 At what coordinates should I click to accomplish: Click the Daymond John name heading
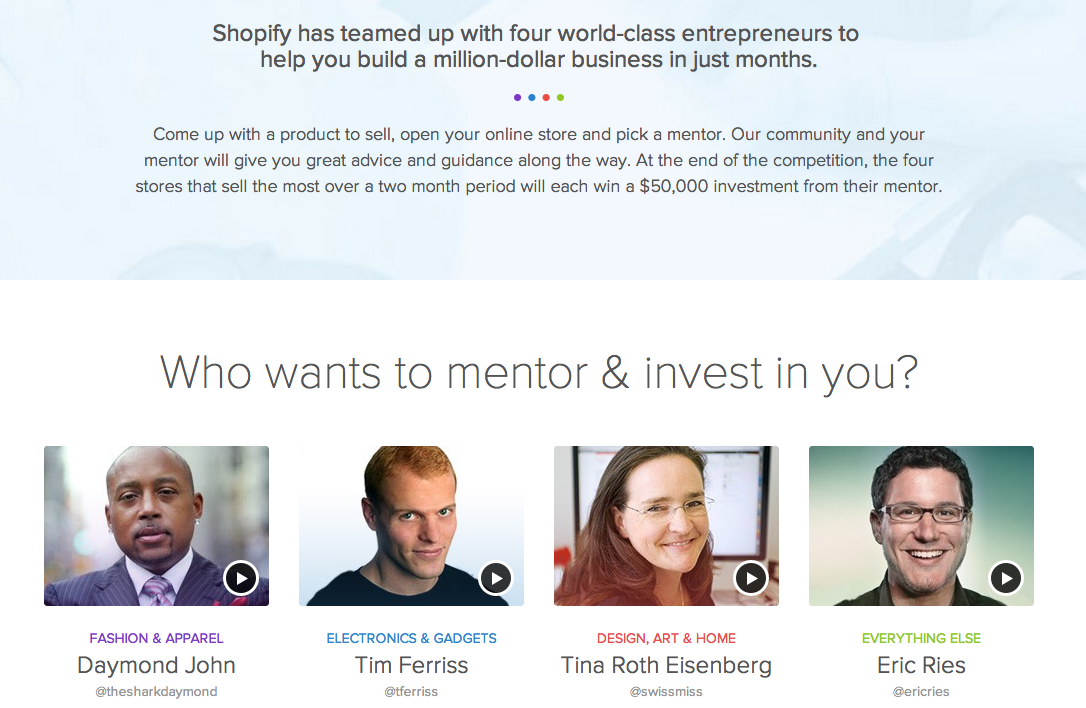coord(156,665)
